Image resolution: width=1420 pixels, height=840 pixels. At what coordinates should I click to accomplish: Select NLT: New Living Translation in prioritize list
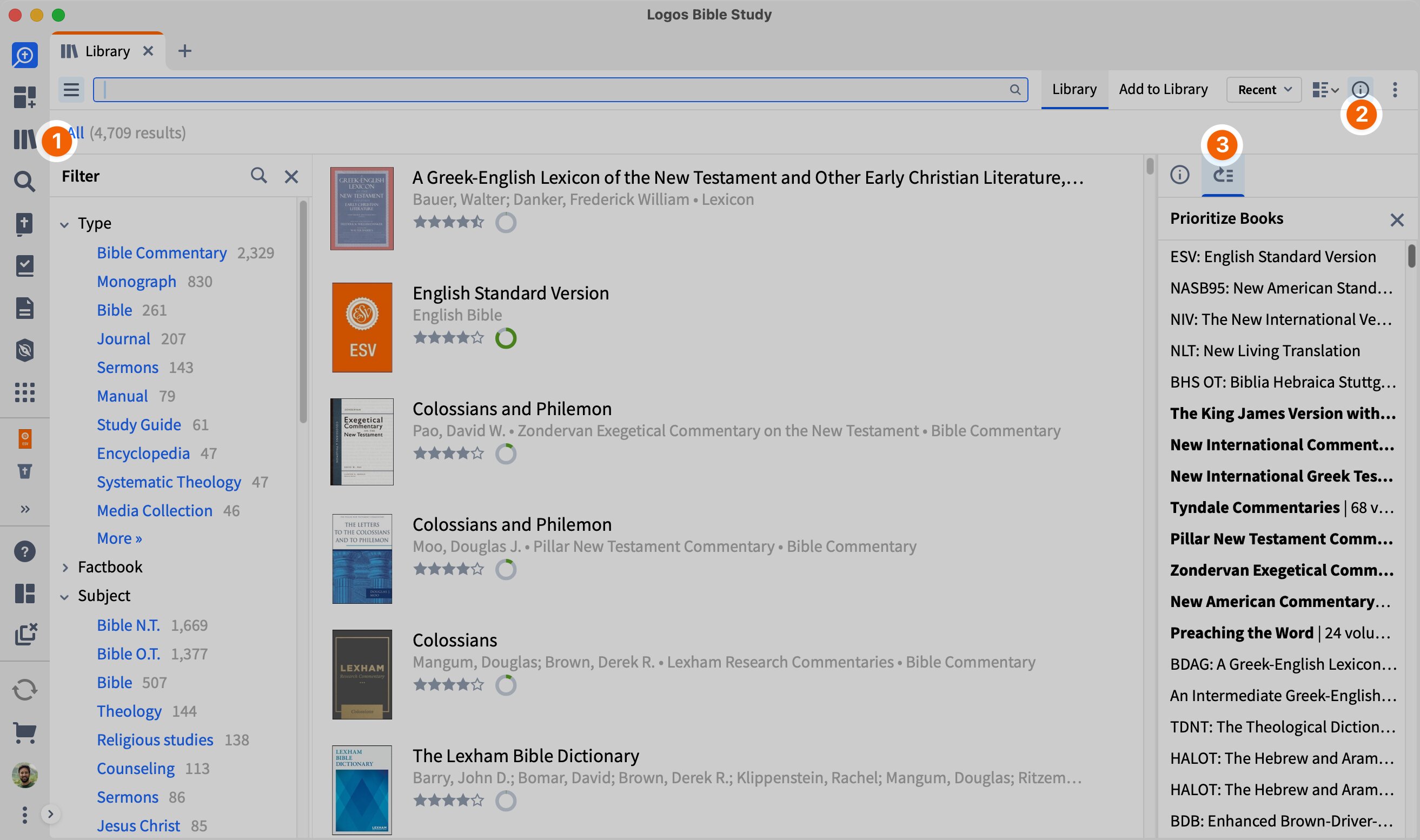click(1265, 350)
